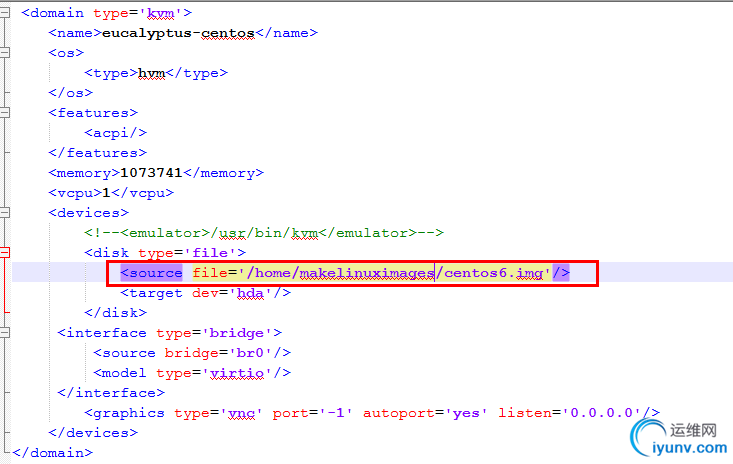Click the model type='virtio' line

[192, 373]
